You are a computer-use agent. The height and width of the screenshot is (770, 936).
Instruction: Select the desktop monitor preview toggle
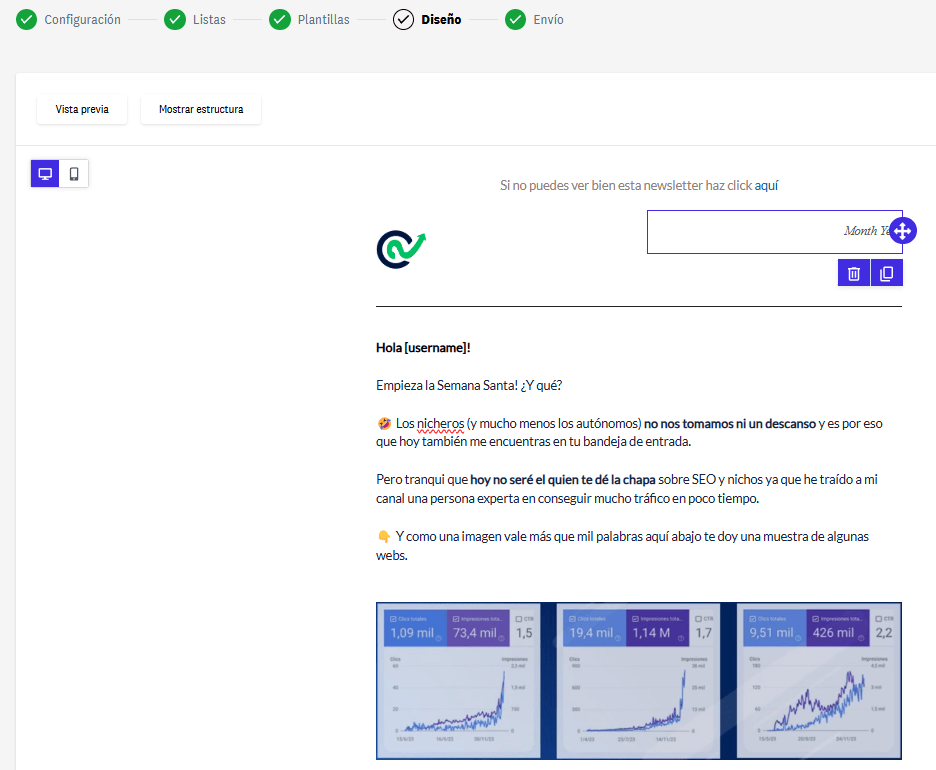[44, 173]
